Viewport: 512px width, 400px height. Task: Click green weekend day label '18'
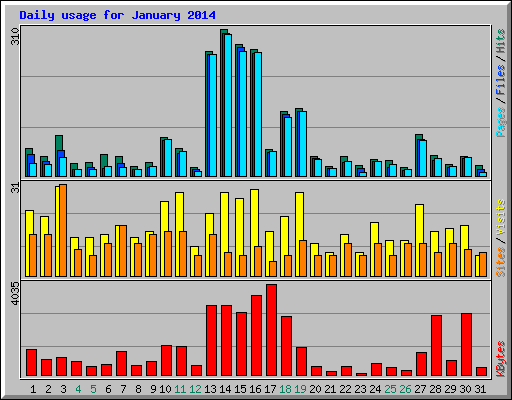pyautogui.click(x=285, y=389)
